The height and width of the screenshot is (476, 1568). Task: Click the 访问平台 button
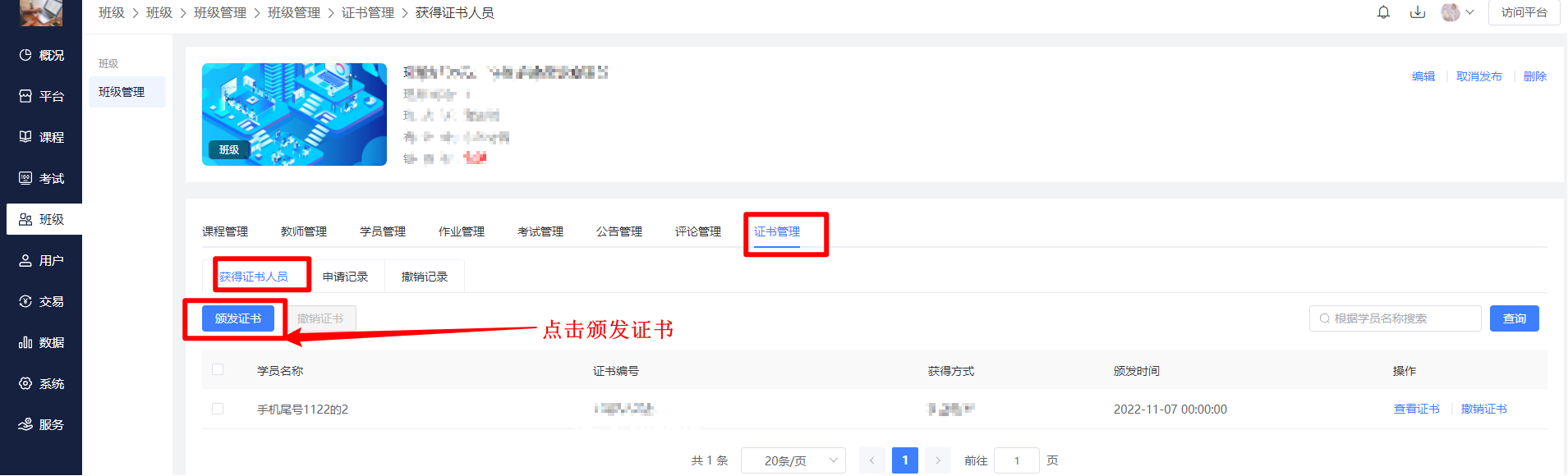point(1524,12)
